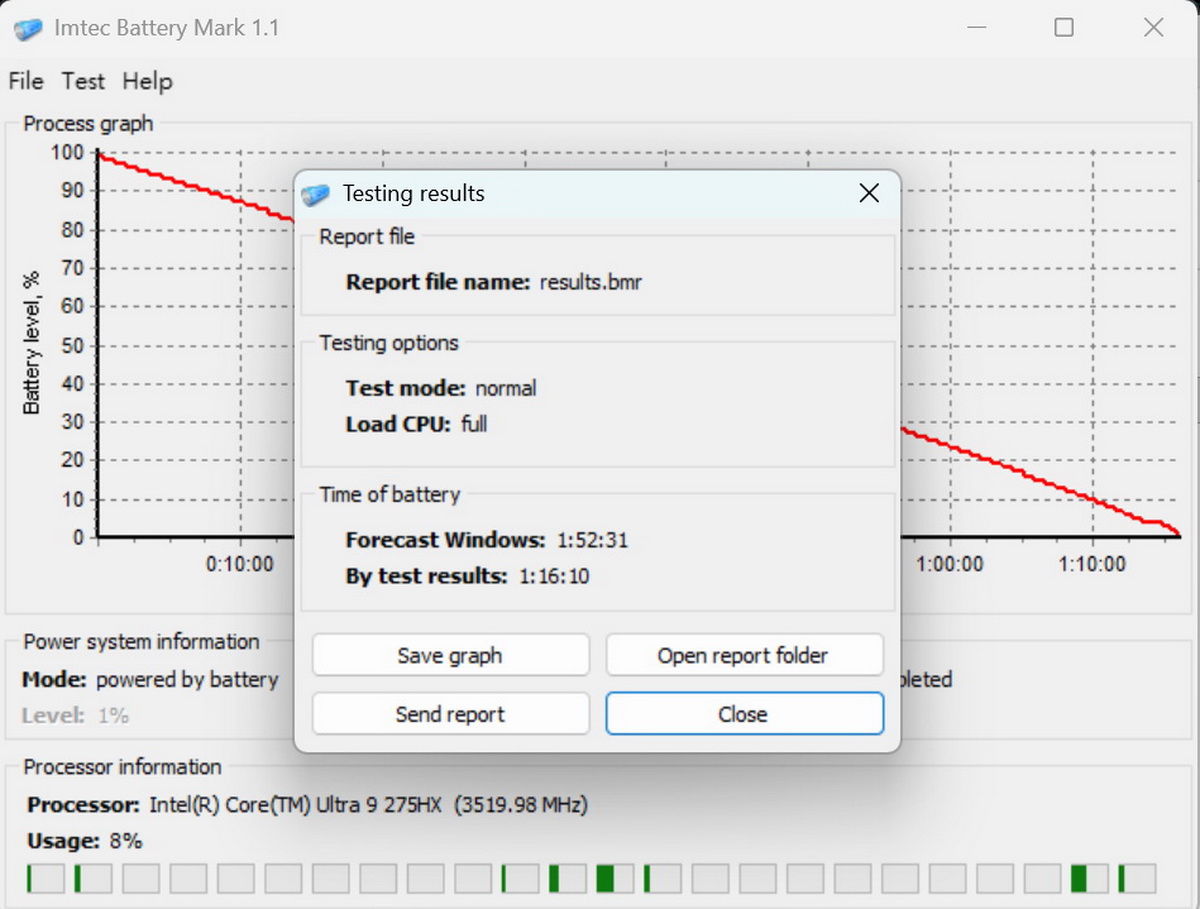The width and height of the screenshot is (1200, 909).
Task: Click the Intel Core Ultra 9 processor name
Action: click(297, 805)
